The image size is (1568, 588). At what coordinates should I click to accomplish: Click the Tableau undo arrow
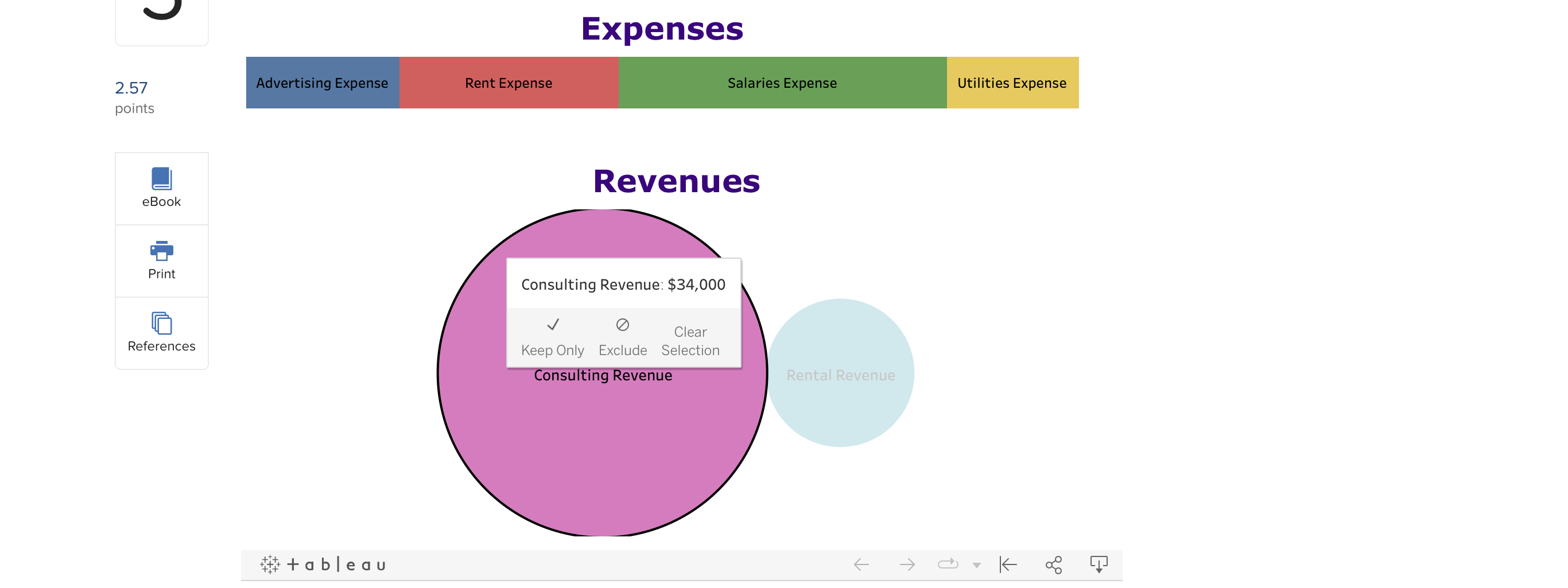click(861, 564)
